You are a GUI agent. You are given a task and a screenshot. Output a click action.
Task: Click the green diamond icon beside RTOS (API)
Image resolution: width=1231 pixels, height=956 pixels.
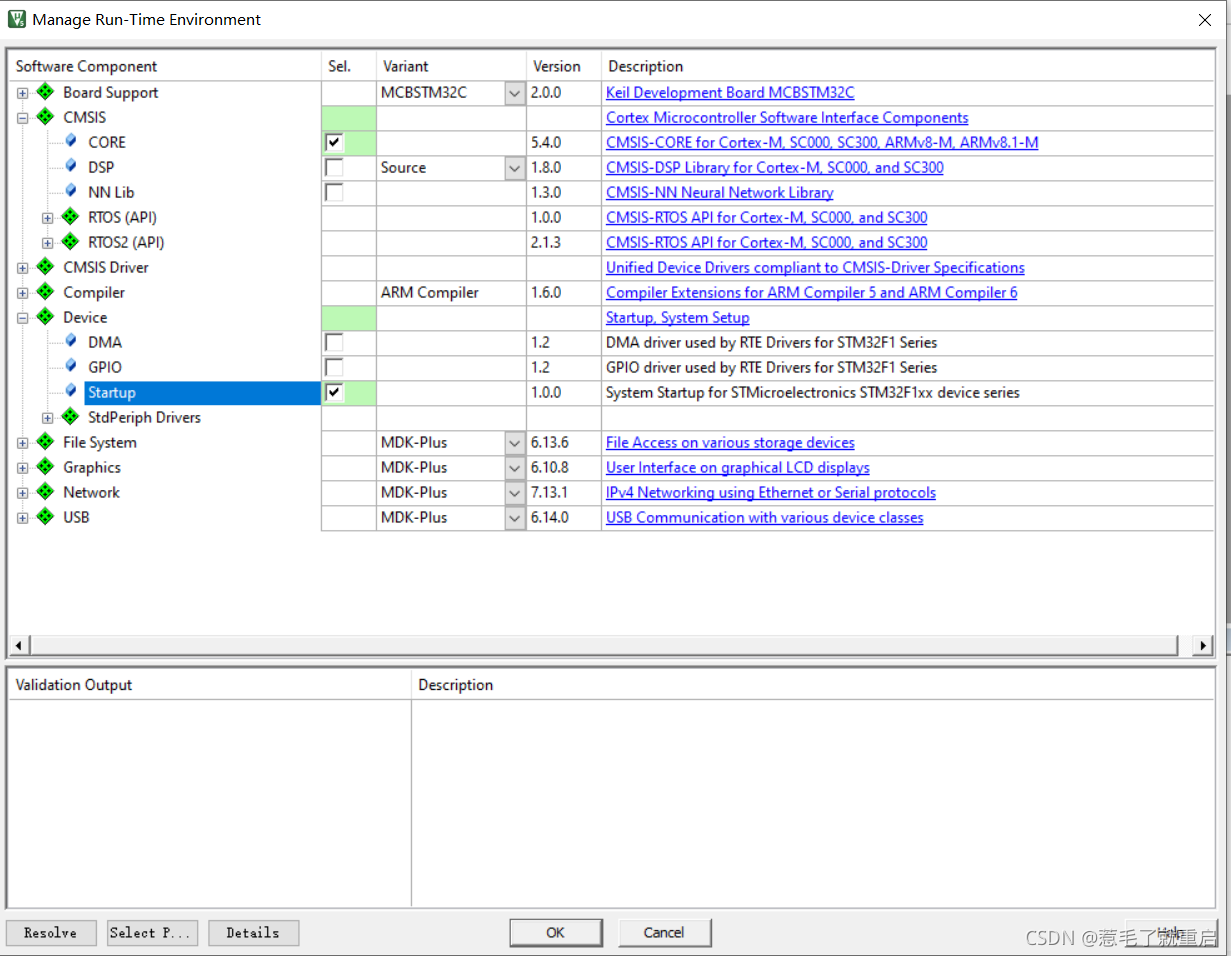tap(70, 217)
